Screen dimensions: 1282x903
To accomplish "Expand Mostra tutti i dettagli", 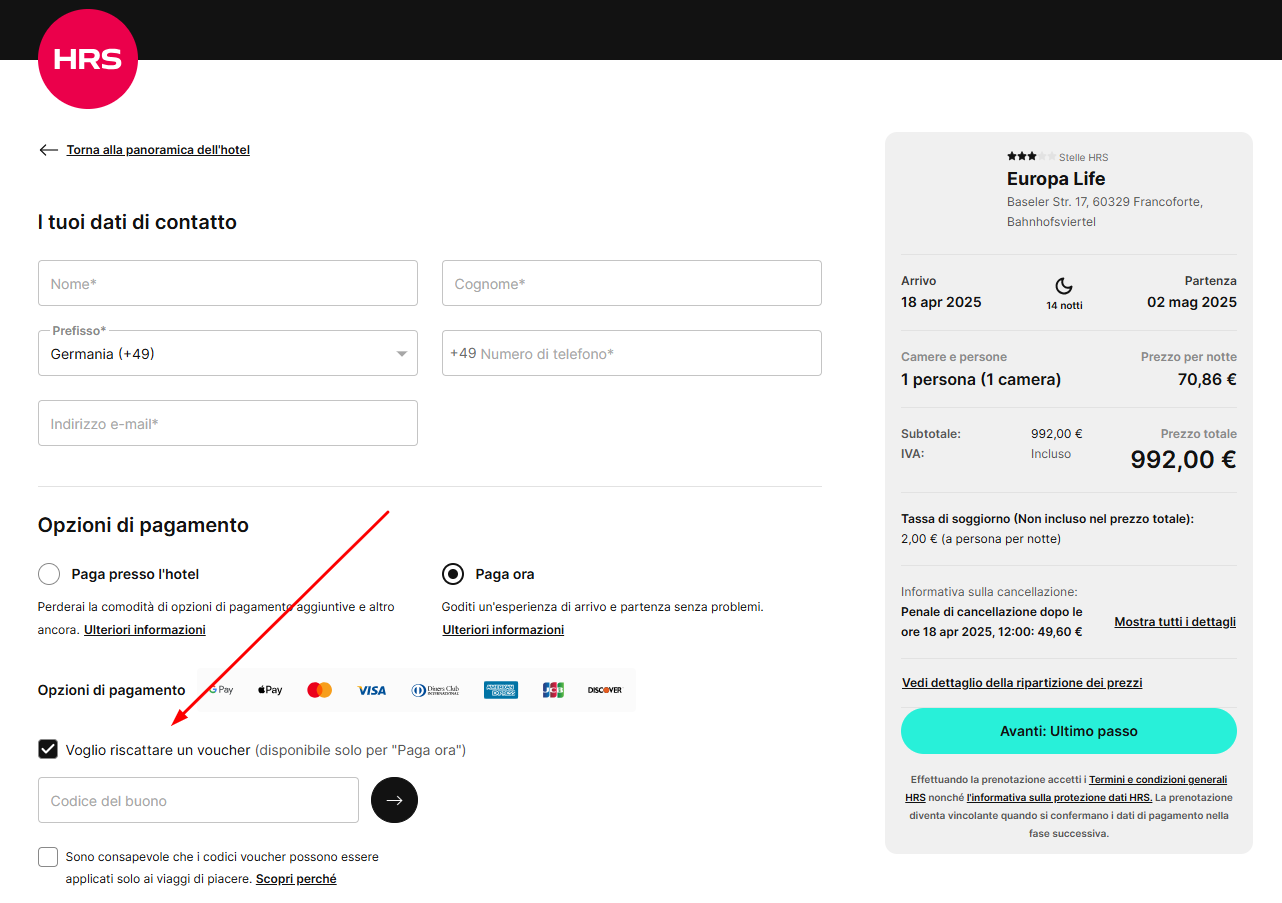I will click(x=1175, y=622).
